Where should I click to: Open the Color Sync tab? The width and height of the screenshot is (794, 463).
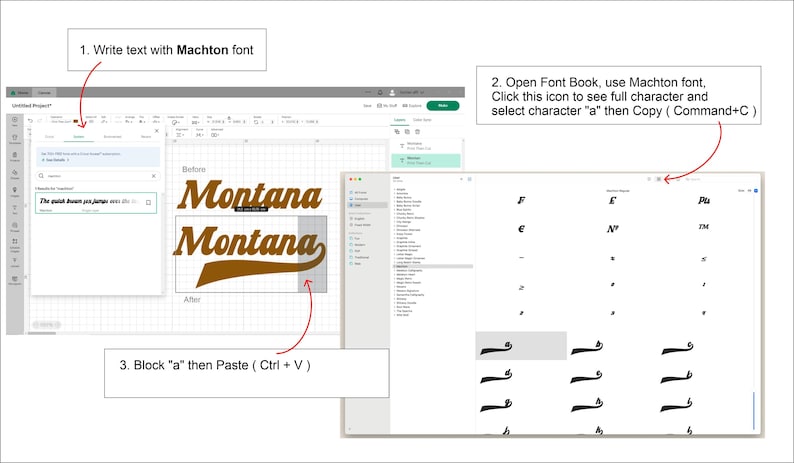tap(422, 120)
